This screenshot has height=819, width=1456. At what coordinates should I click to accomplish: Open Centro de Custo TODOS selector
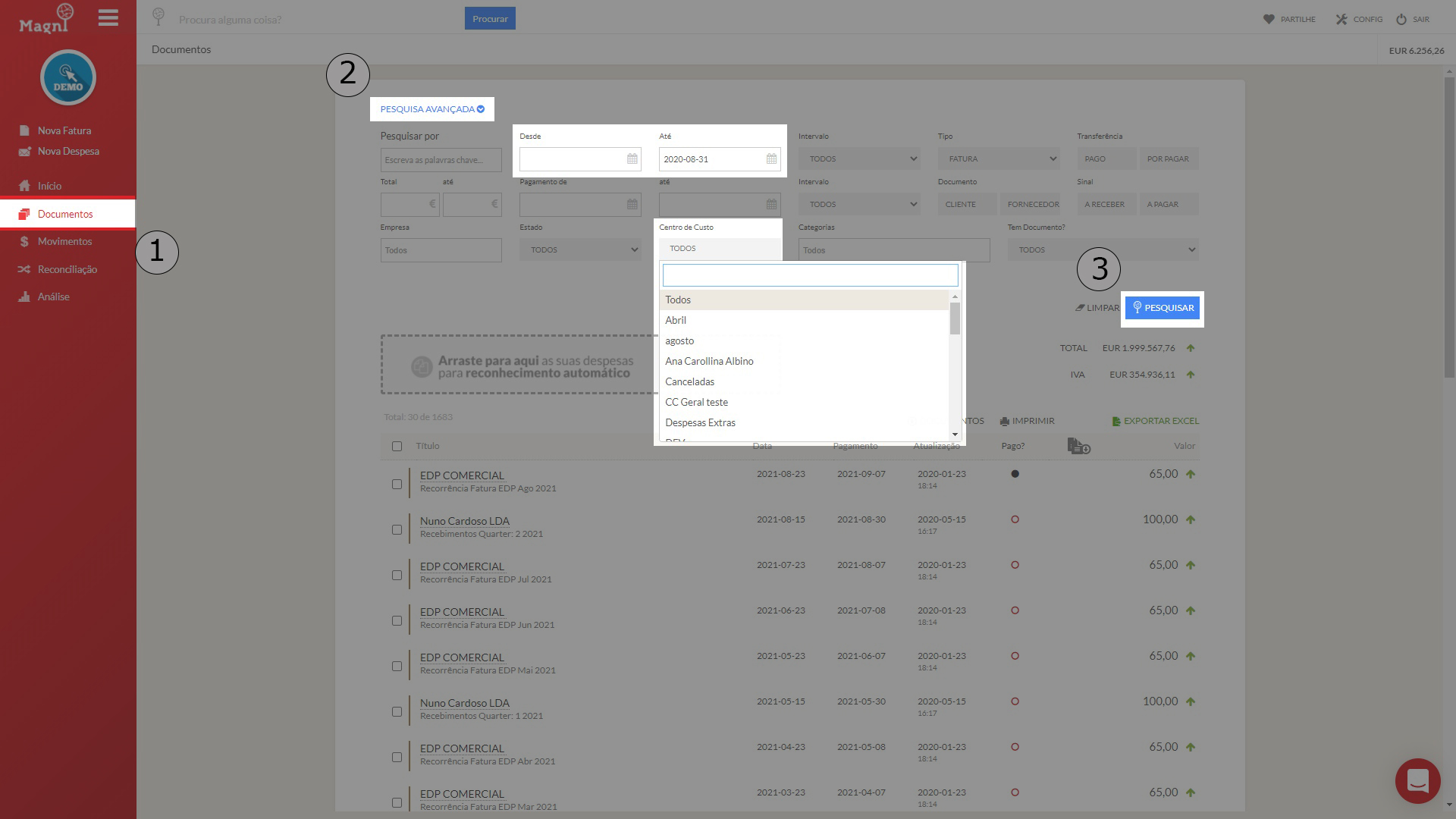(720, 249)
